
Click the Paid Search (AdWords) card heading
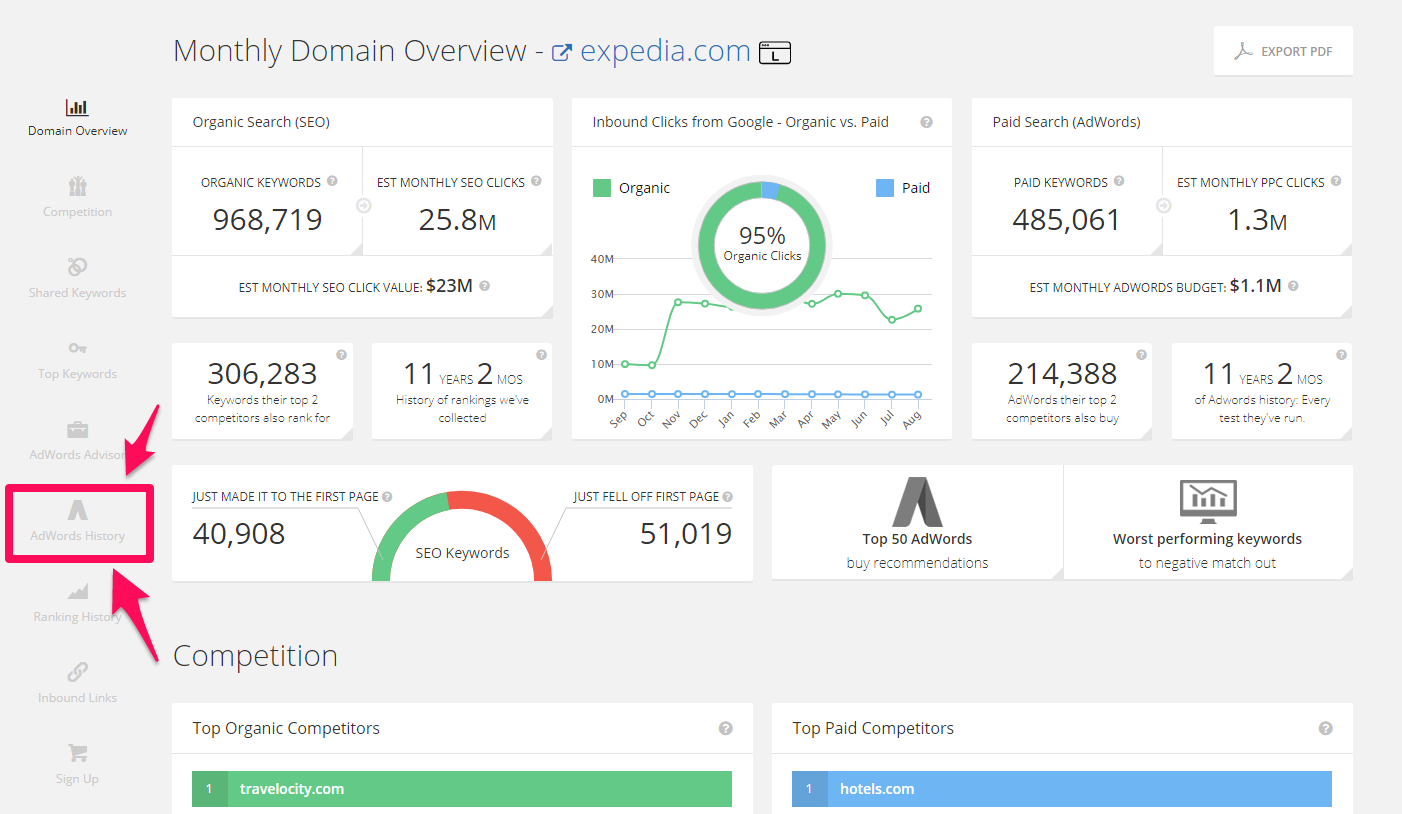[1066, 122]
